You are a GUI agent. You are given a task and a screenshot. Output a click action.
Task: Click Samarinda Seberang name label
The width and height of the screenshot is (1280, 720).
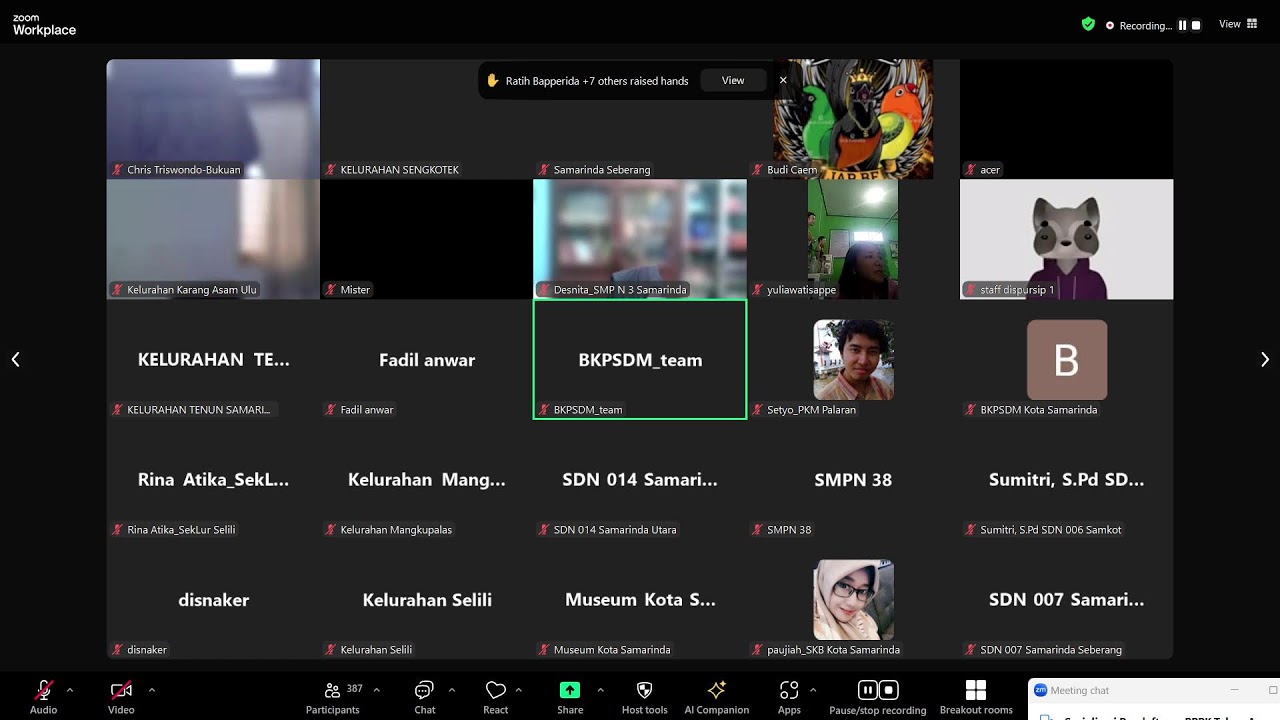tap(602, 170)
